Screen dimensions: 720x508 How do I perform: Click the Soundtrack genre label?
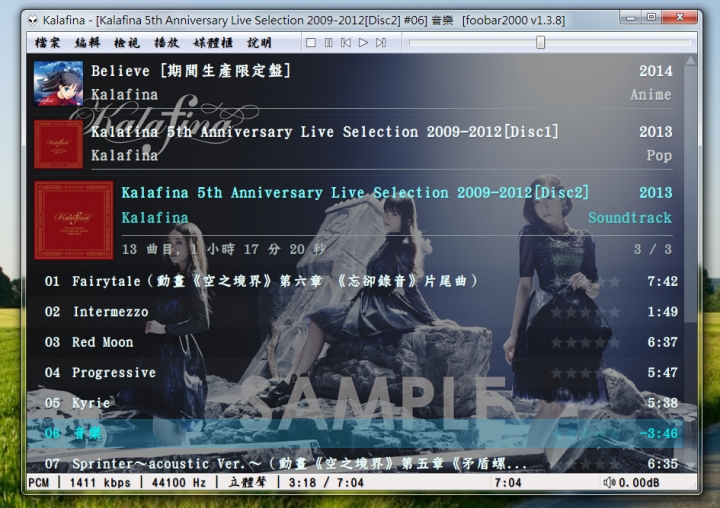coord(630,218)
